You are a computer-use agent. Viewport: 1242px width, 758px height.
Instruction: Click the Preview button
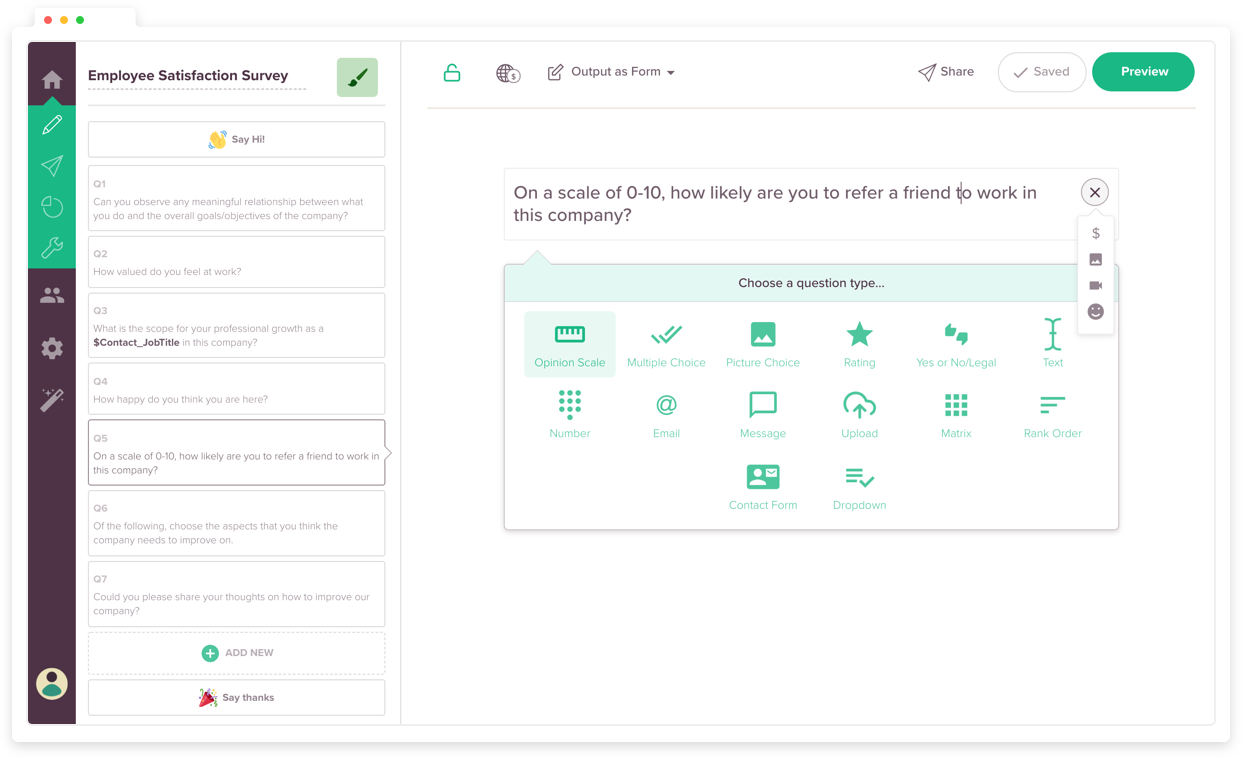coord(1143,71)
